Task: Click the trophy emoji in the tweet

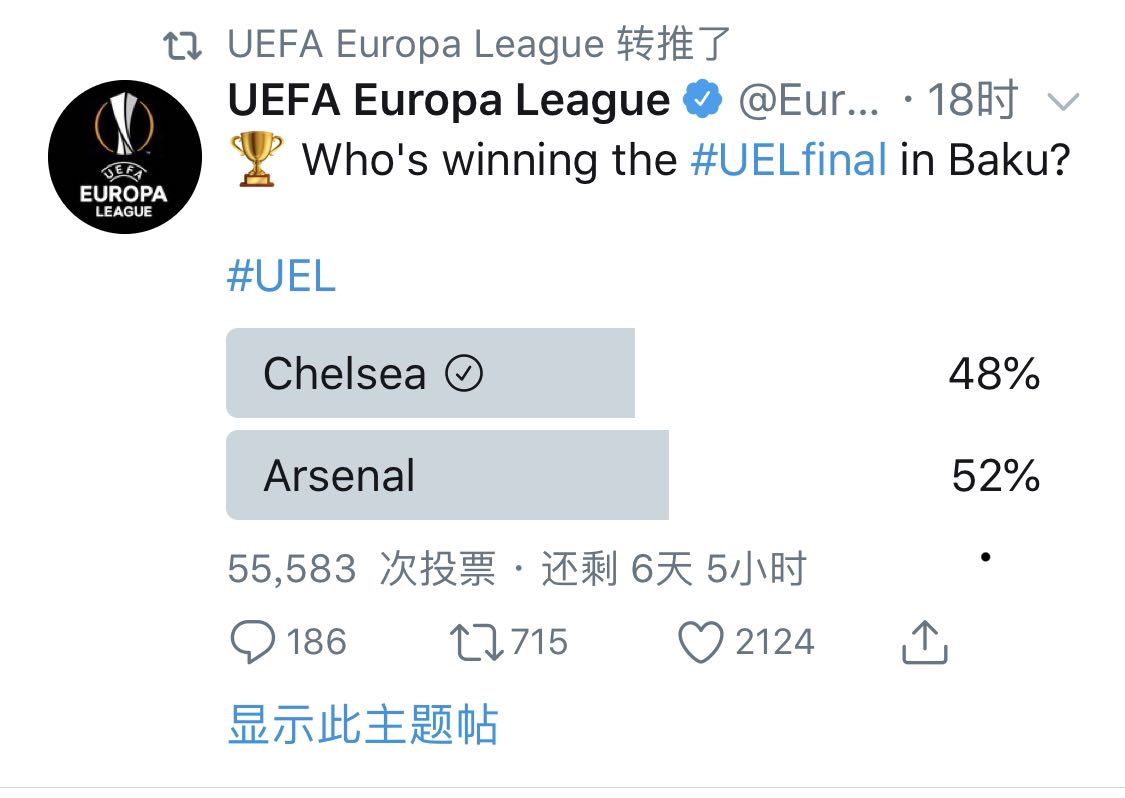Action: [x=257, y=160]
